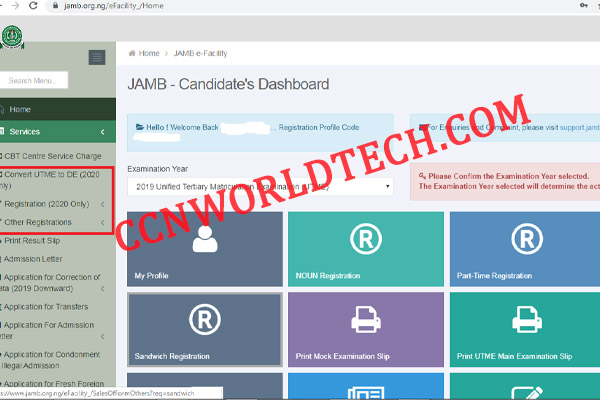Click the Print Mock Examination printer icon
The width and height of the screenshot is (600, 400).
366,319
